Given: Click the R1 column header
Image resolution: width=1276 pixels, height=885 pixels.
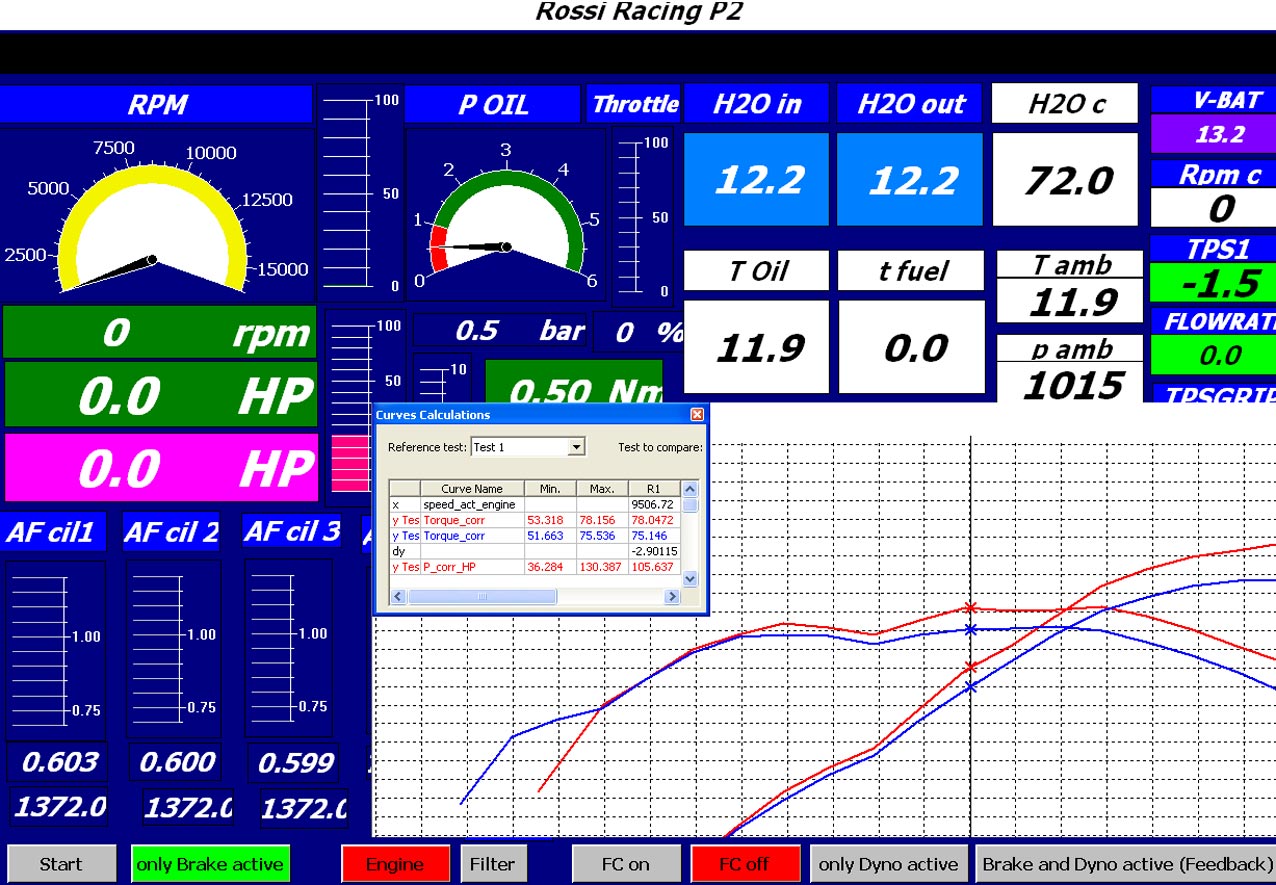Looking at the screenshot, I should pos(654,489).
